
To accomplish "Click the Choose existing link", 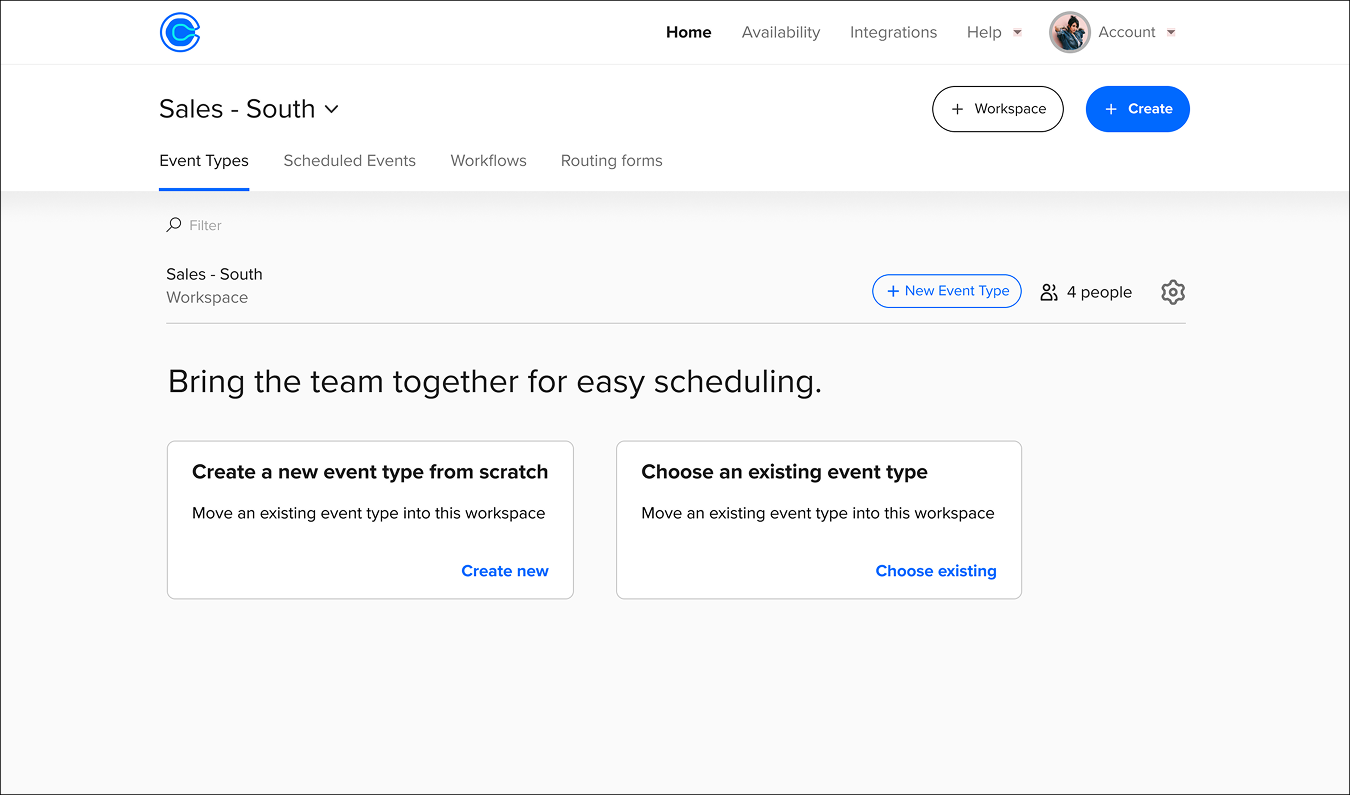I will point(936,571).
